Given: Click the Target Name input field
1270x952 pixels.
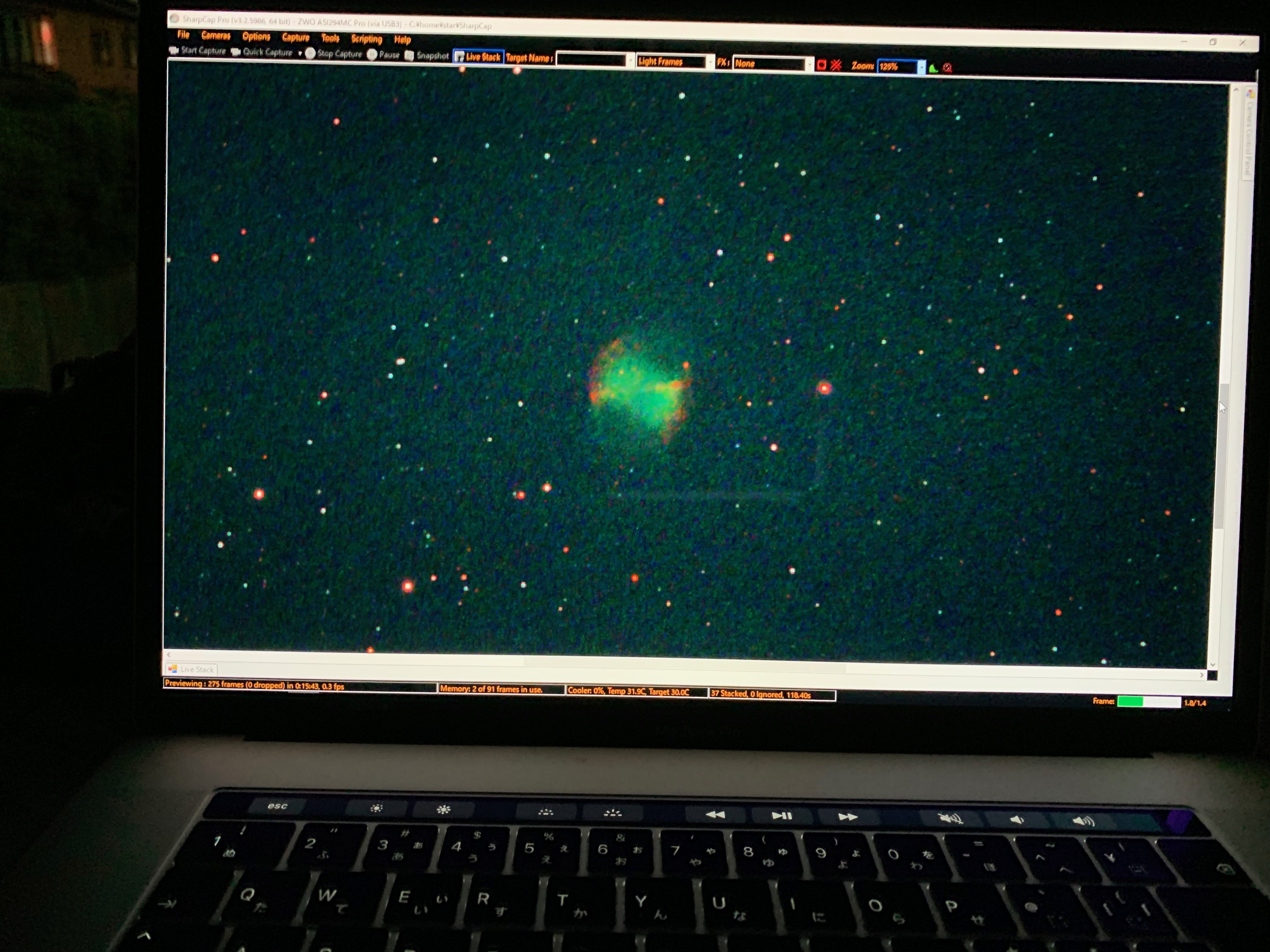Looking at the screenshot, I should 591,60.
